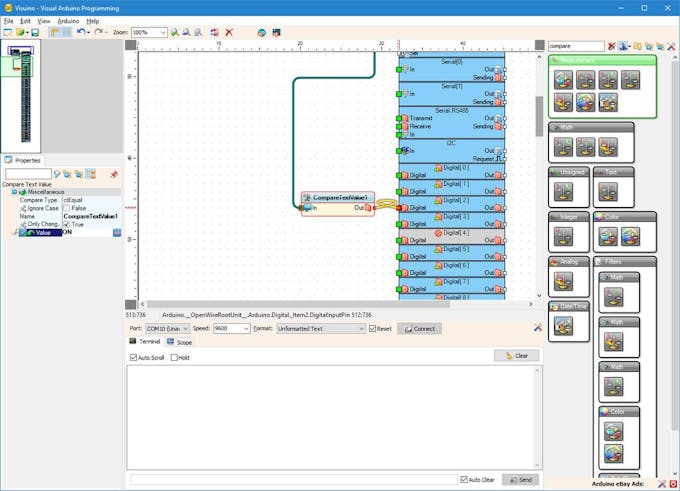Screen dimensions: 680x491
Task: Click the red X delete icon
Action: point(229,32)
